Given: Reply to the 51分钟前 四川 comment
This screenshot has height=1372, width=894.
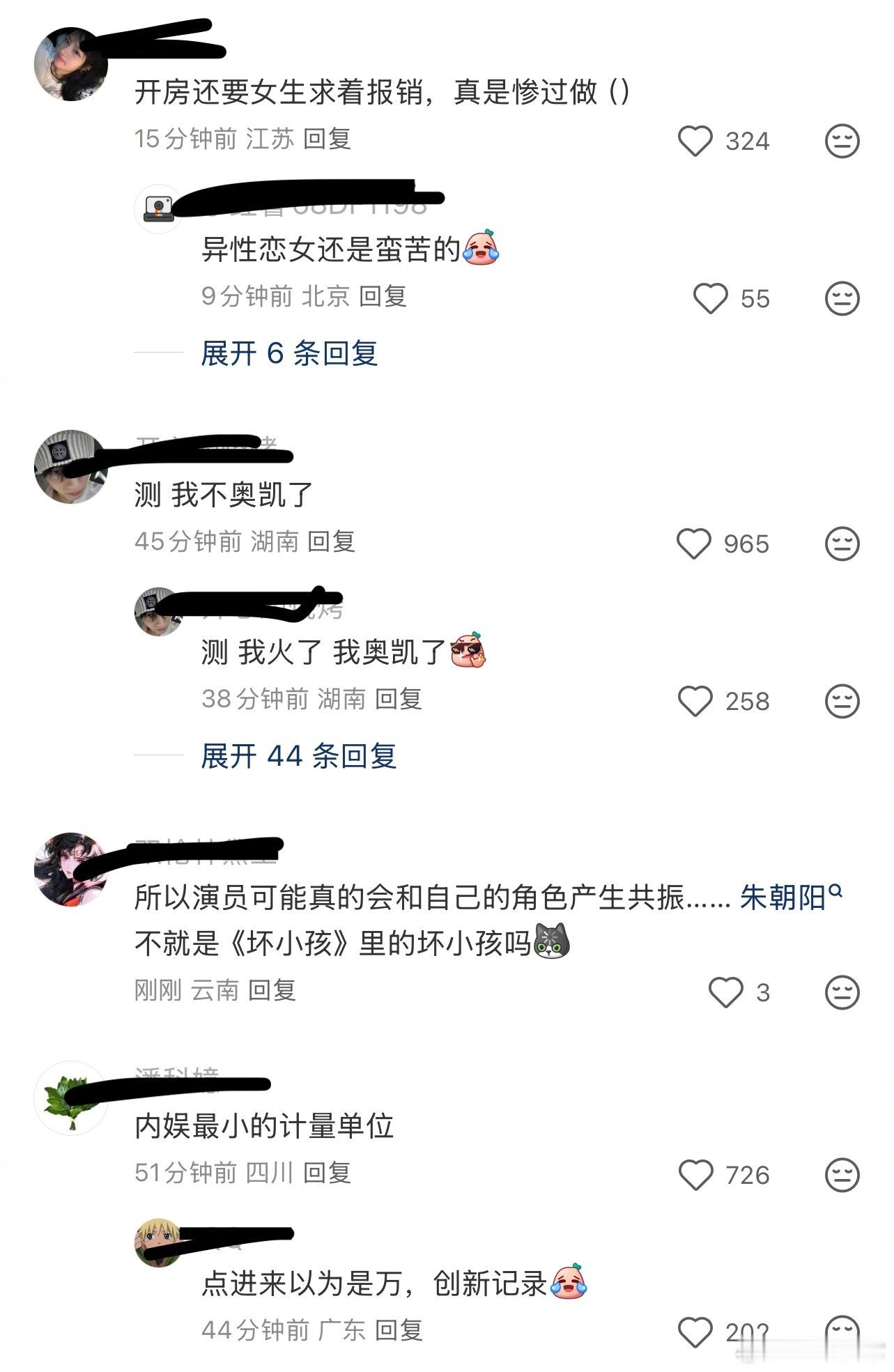Looking at the screenshot, I should point(327,1173).
